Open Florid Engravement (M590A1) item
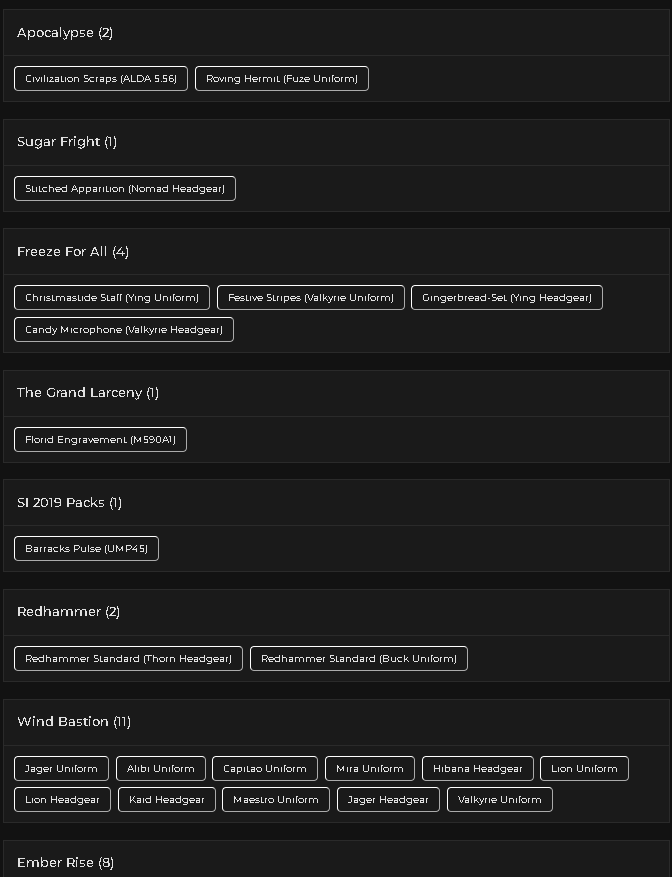 coord(100,440)
